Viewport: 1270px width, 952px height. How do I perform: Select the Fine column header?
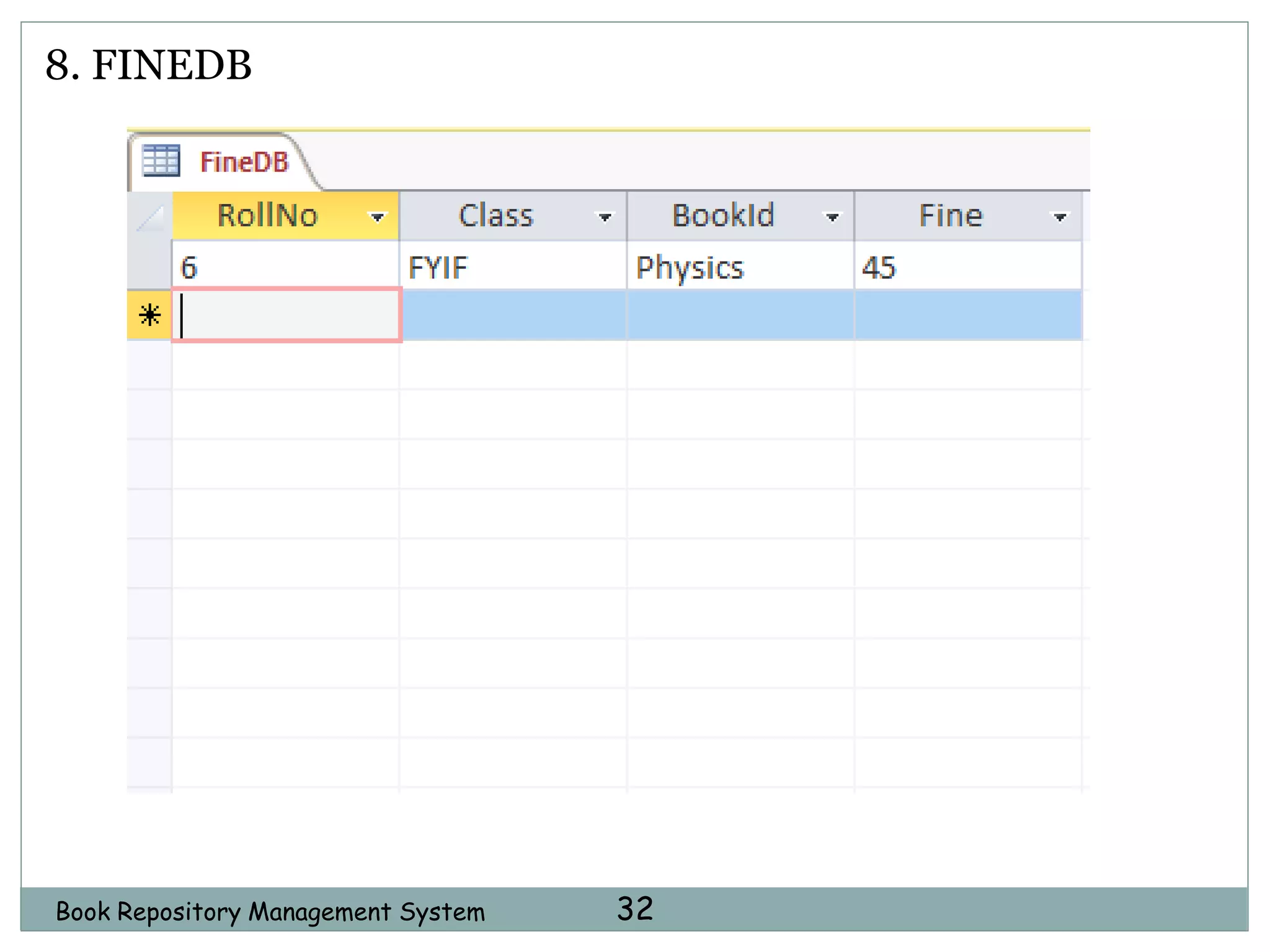pyautogui.click(x=969, y=216)
